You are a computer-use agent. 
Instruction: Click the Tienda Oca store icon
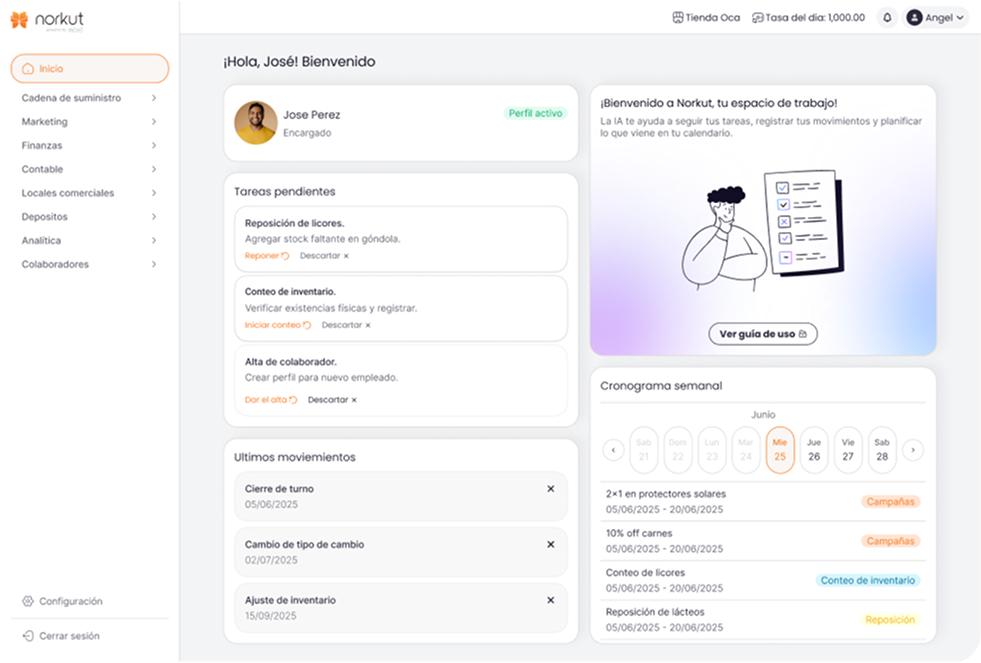pos(678,18)
